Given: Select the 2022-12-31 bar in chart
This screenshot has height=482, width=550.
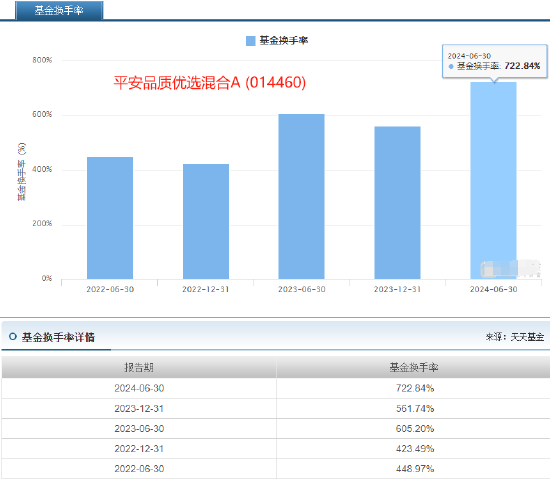Looking at the screenshot, I should 206,221.
